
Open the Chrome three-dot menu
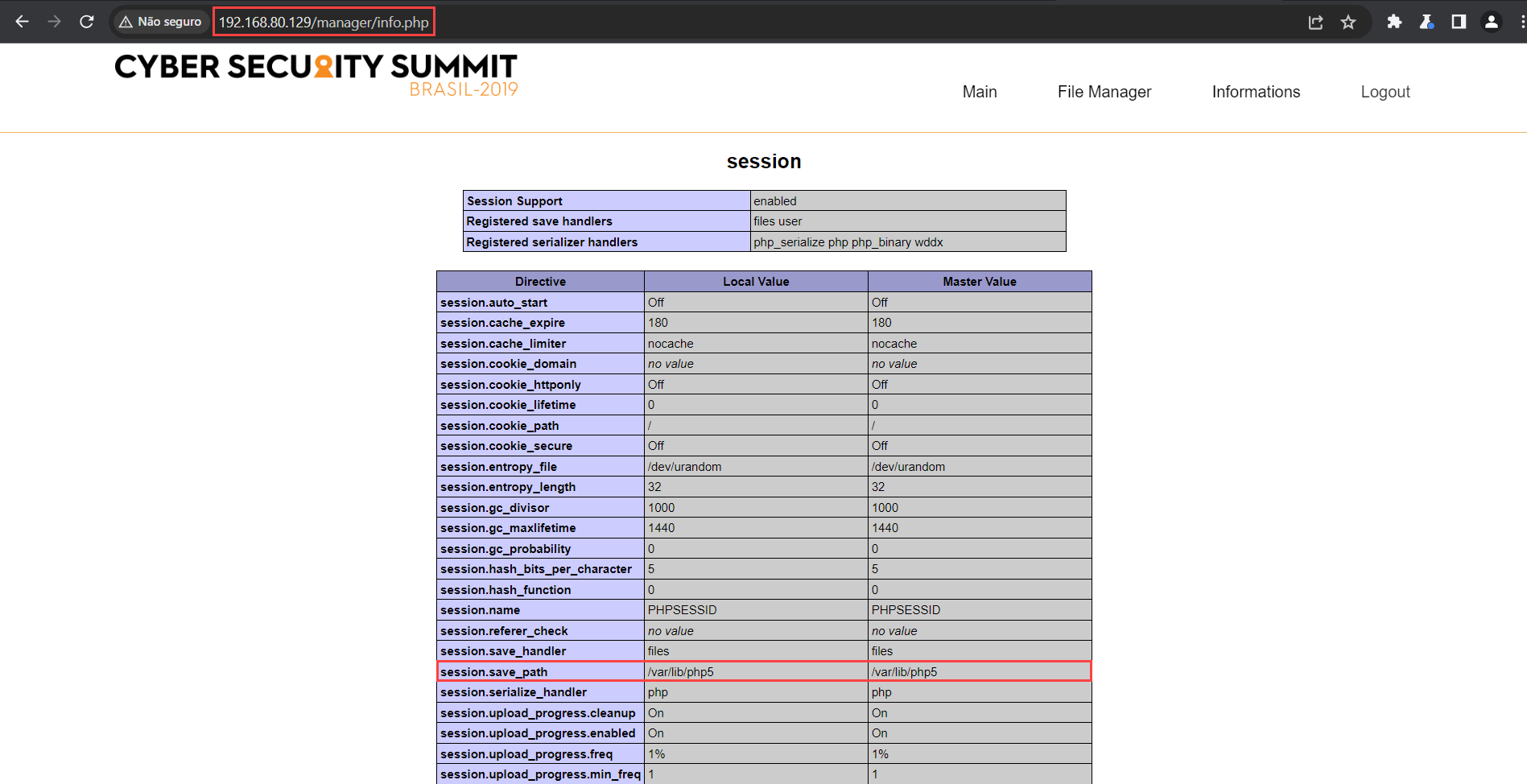point(1521,22)
